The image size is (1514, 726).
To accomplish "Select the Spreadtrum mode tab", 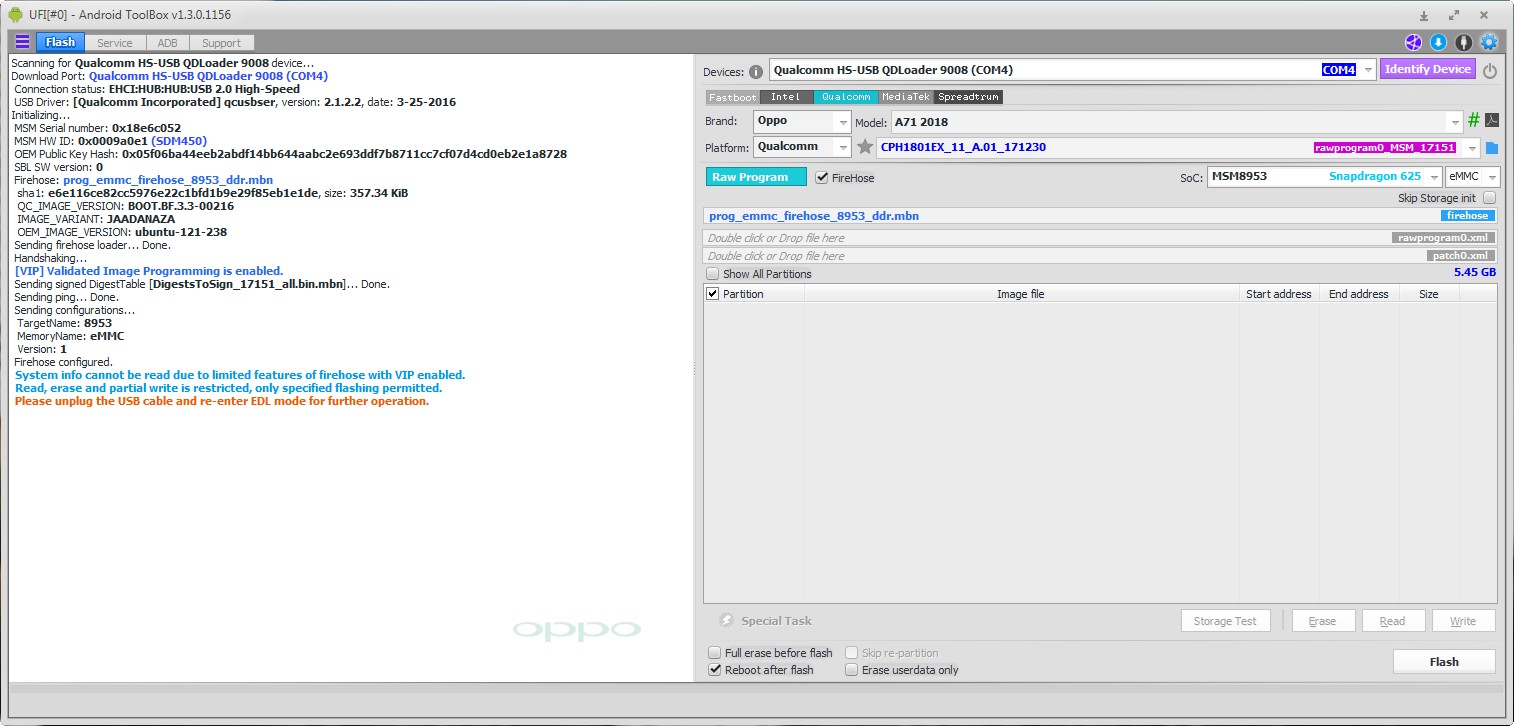I will (968, 97).
